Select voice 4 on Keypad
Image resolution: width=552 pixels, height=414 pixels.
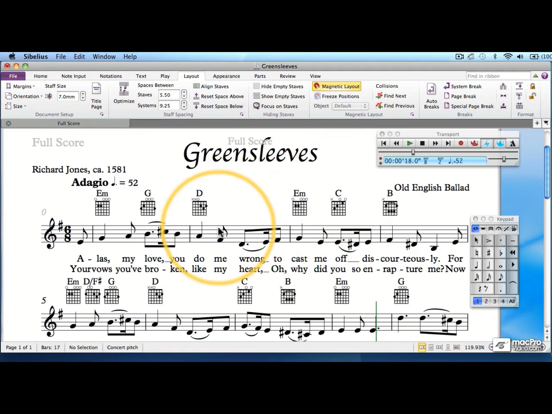pyautogui.click(x=503, y=301)
